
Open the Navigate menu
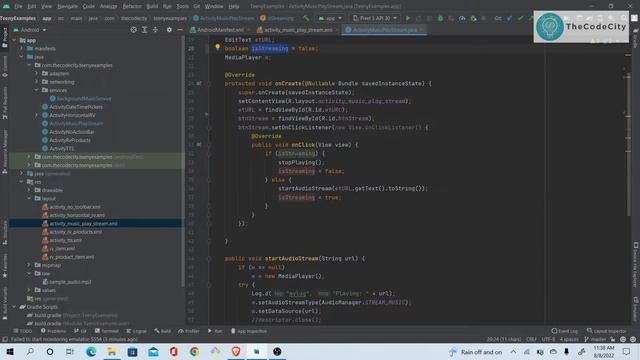[67, 7]
